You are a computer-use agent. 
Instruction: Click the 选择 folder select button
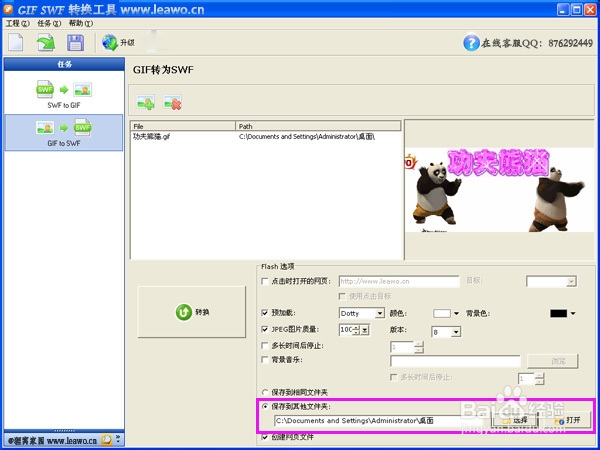[x=515, y=421]
